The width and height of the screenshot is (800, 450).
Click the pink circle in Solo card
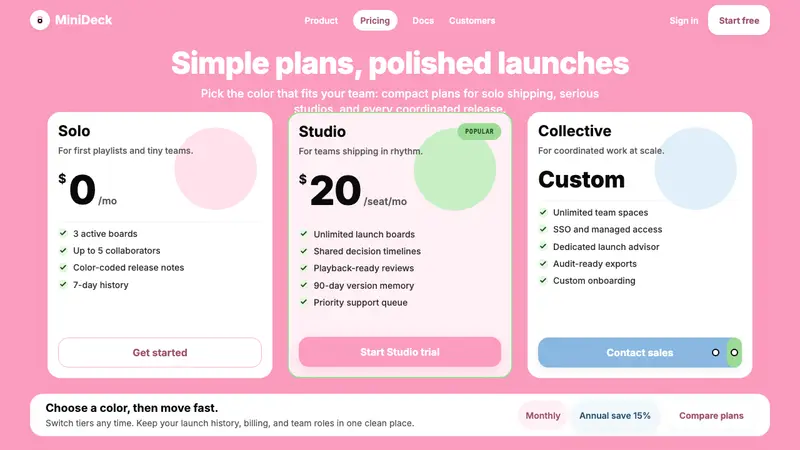tap(215, 168)
